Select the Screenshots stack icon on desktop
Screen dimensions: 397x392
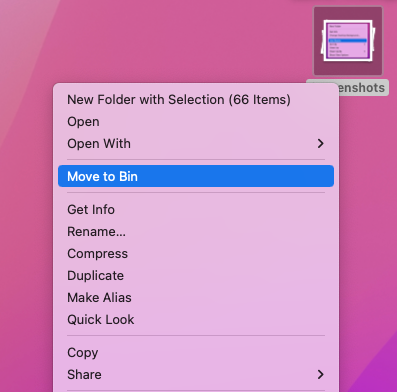pos(348,41)
